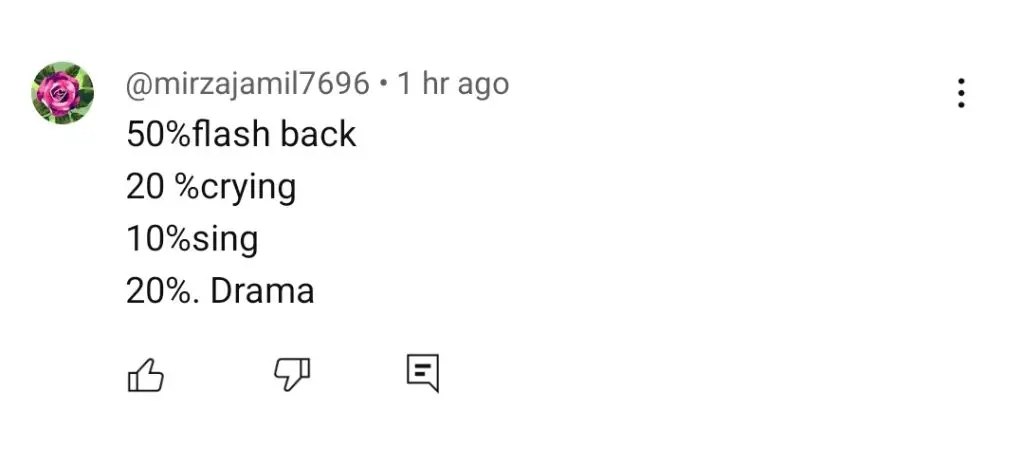Click the "1 hr ago" timestamp
The image size is (1024, 466).
coord(453,85)
